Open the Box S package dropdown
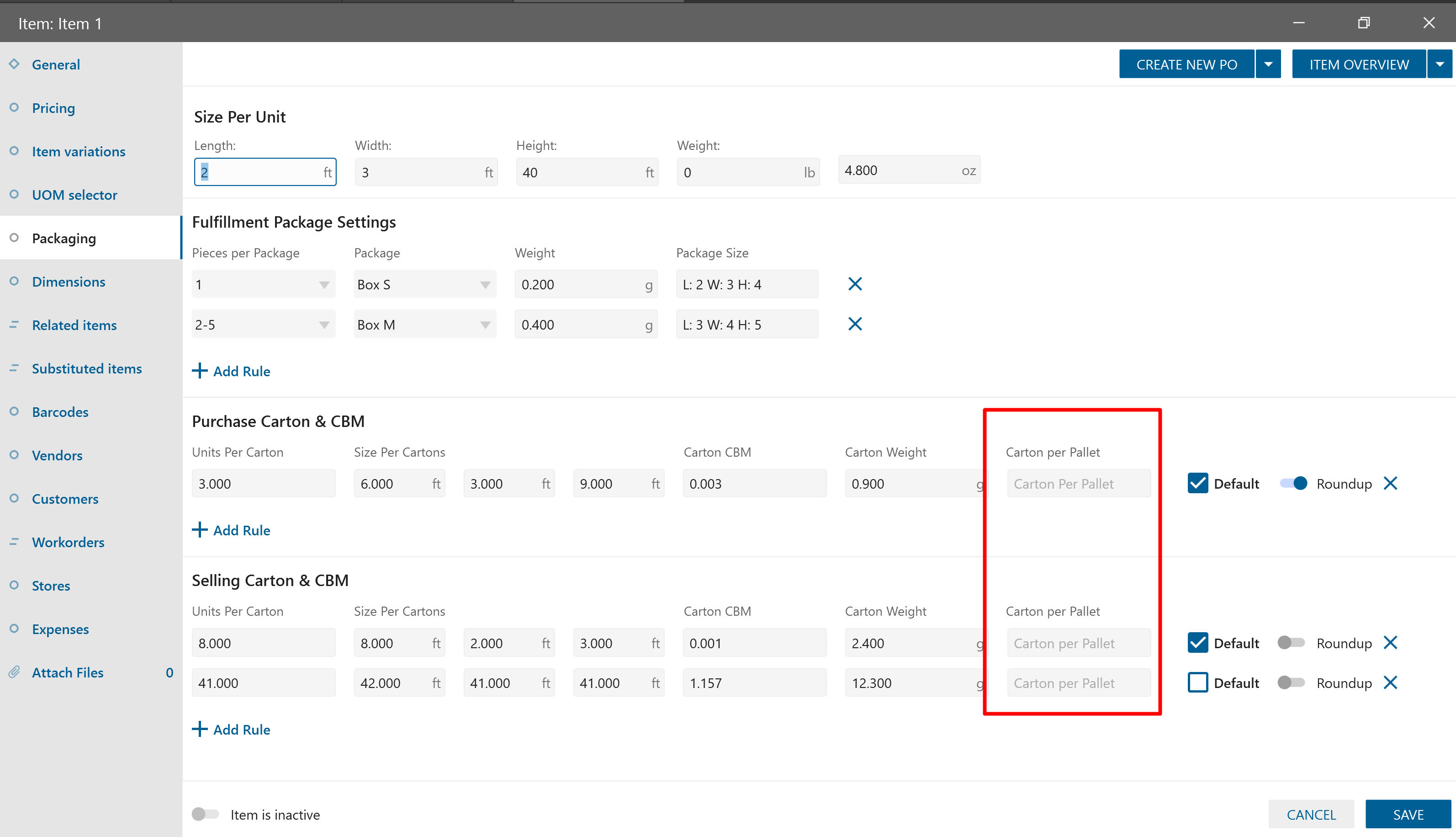This screenshot has width=1456, height=837. click(485, 284)
